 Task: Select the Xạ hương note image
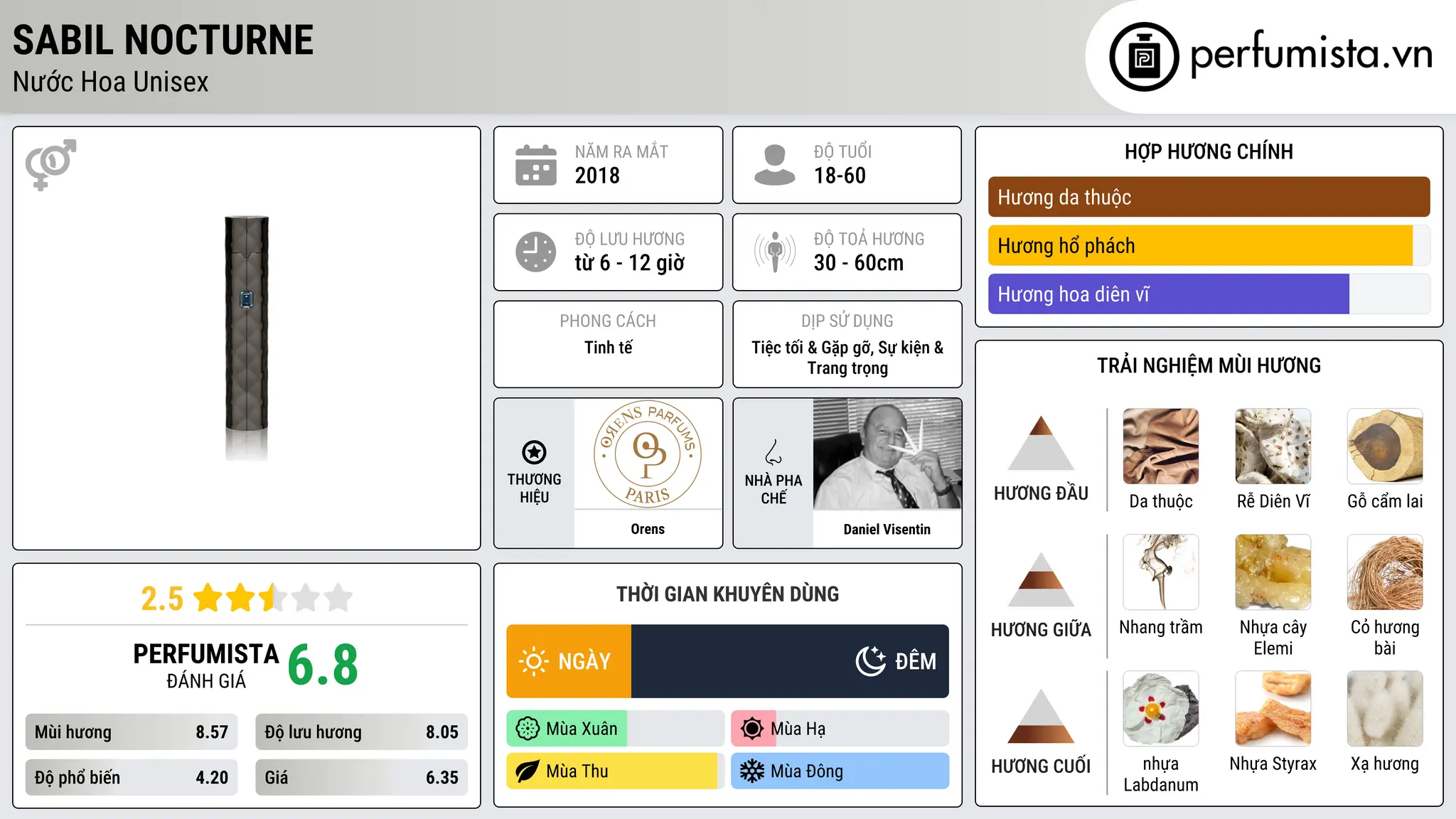1385,709
